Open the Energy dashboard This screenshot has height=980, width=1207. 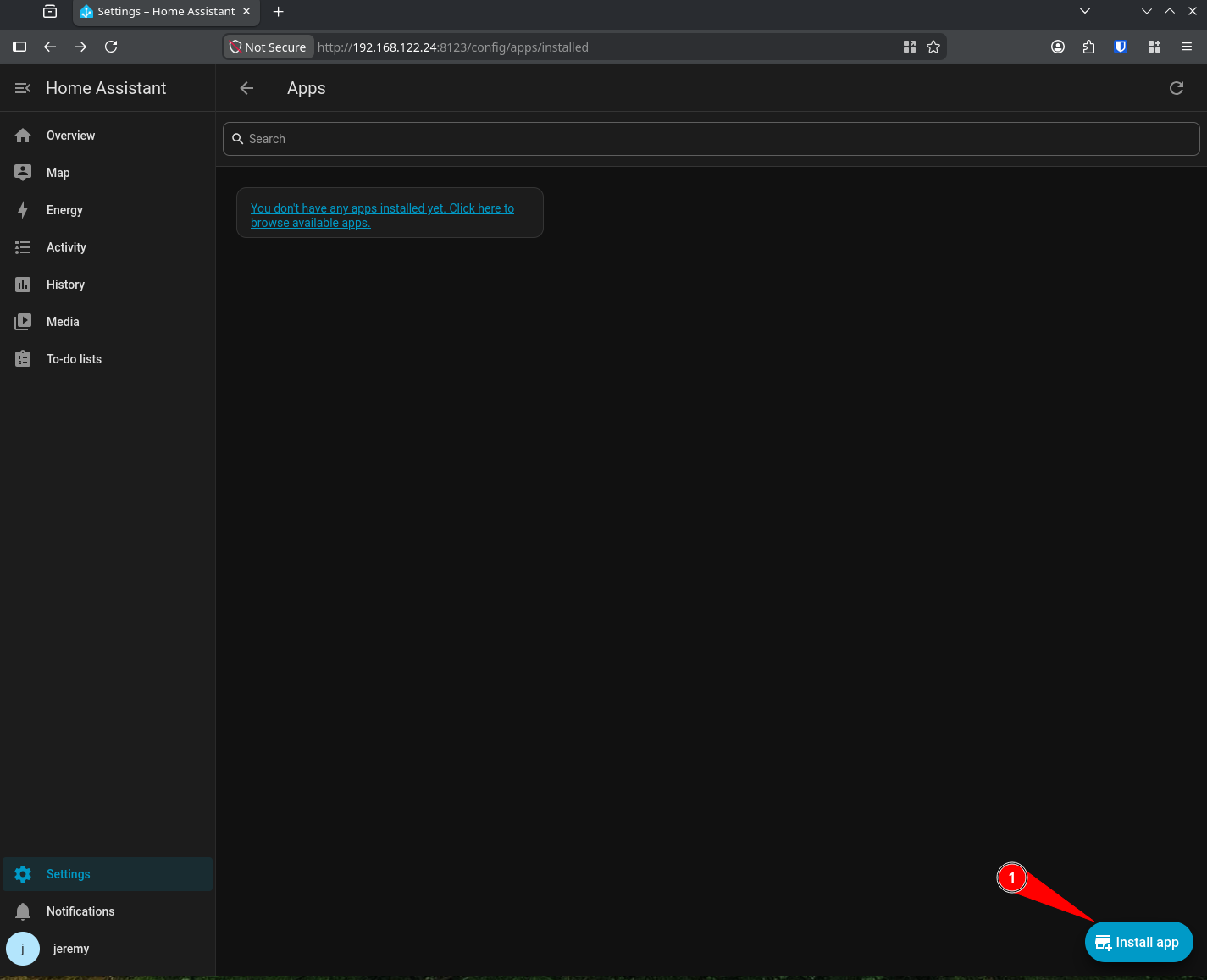tap(108, 210)
